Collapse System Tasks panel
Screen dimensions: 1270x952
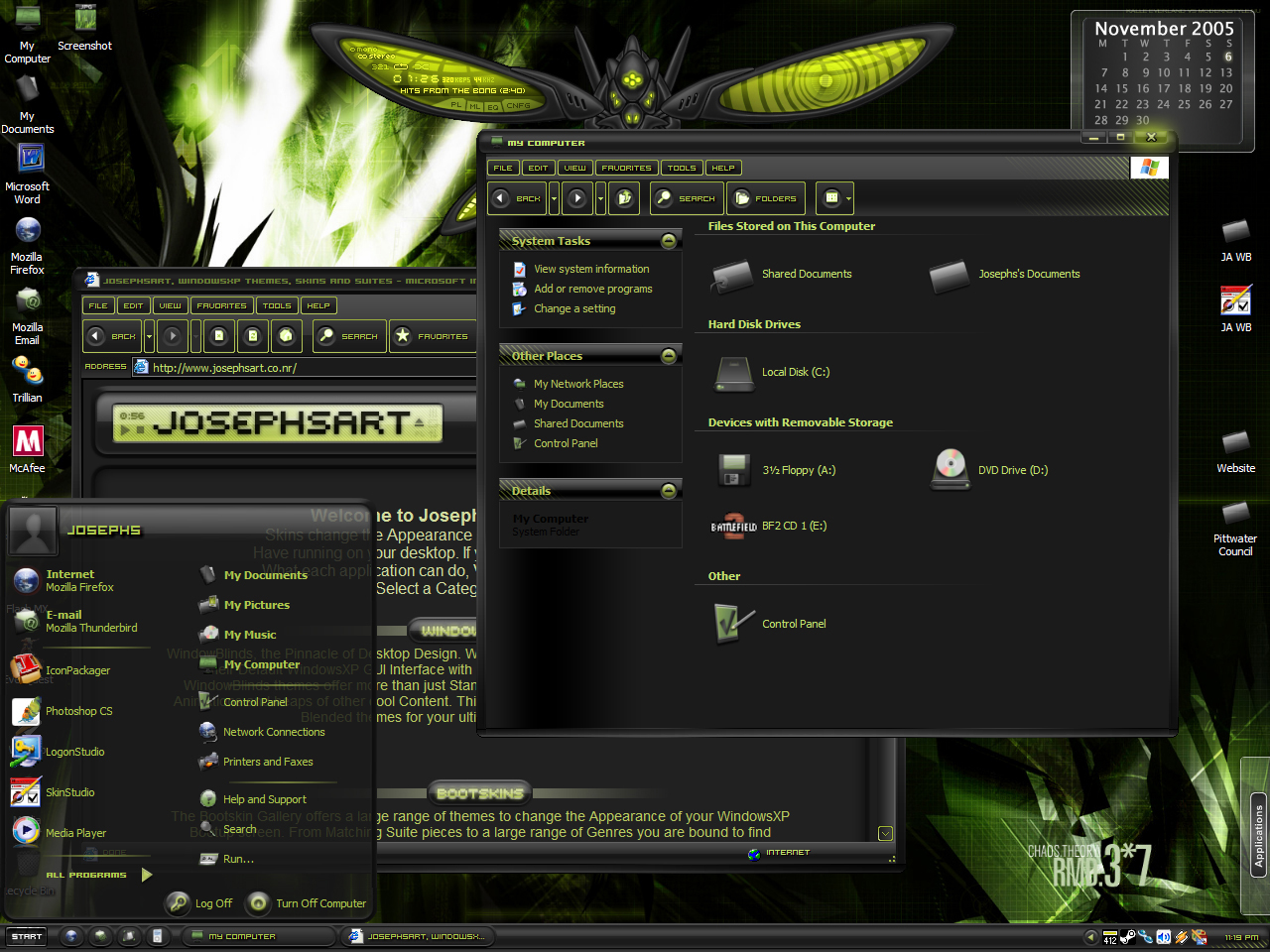point(669,241)
